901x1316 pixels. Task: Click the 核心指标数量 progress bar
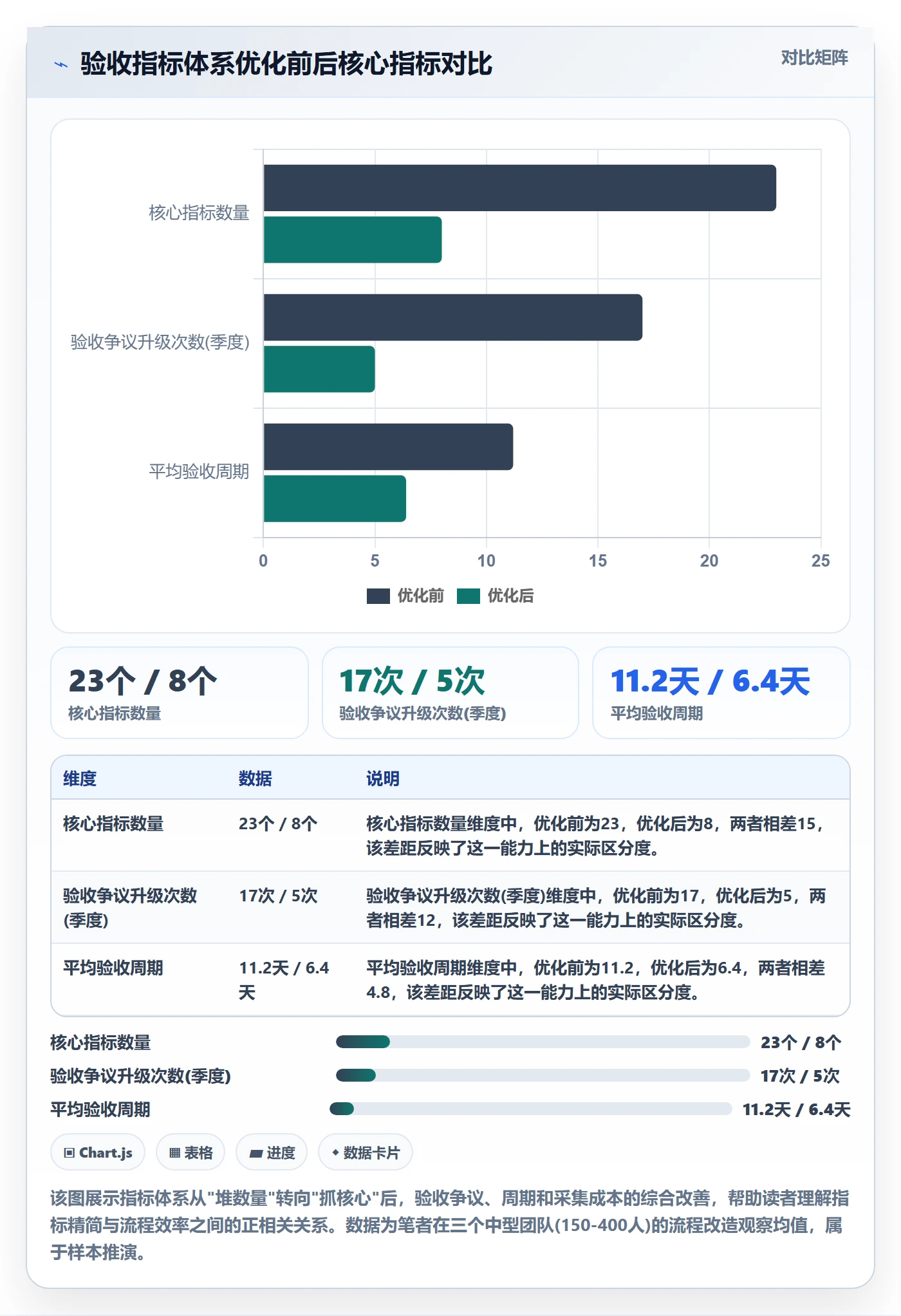click(543, 1042)
